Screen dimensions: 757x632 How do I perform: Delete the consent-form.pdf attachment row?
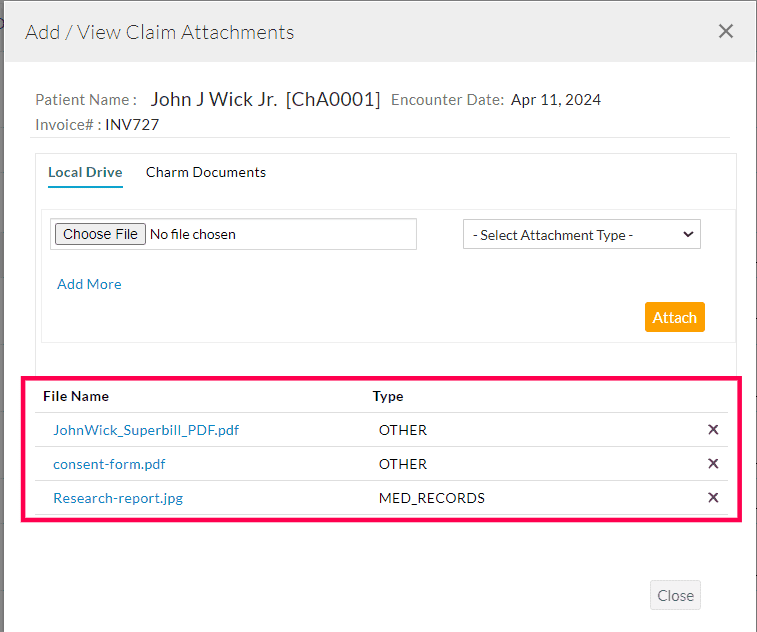[713, 463]
